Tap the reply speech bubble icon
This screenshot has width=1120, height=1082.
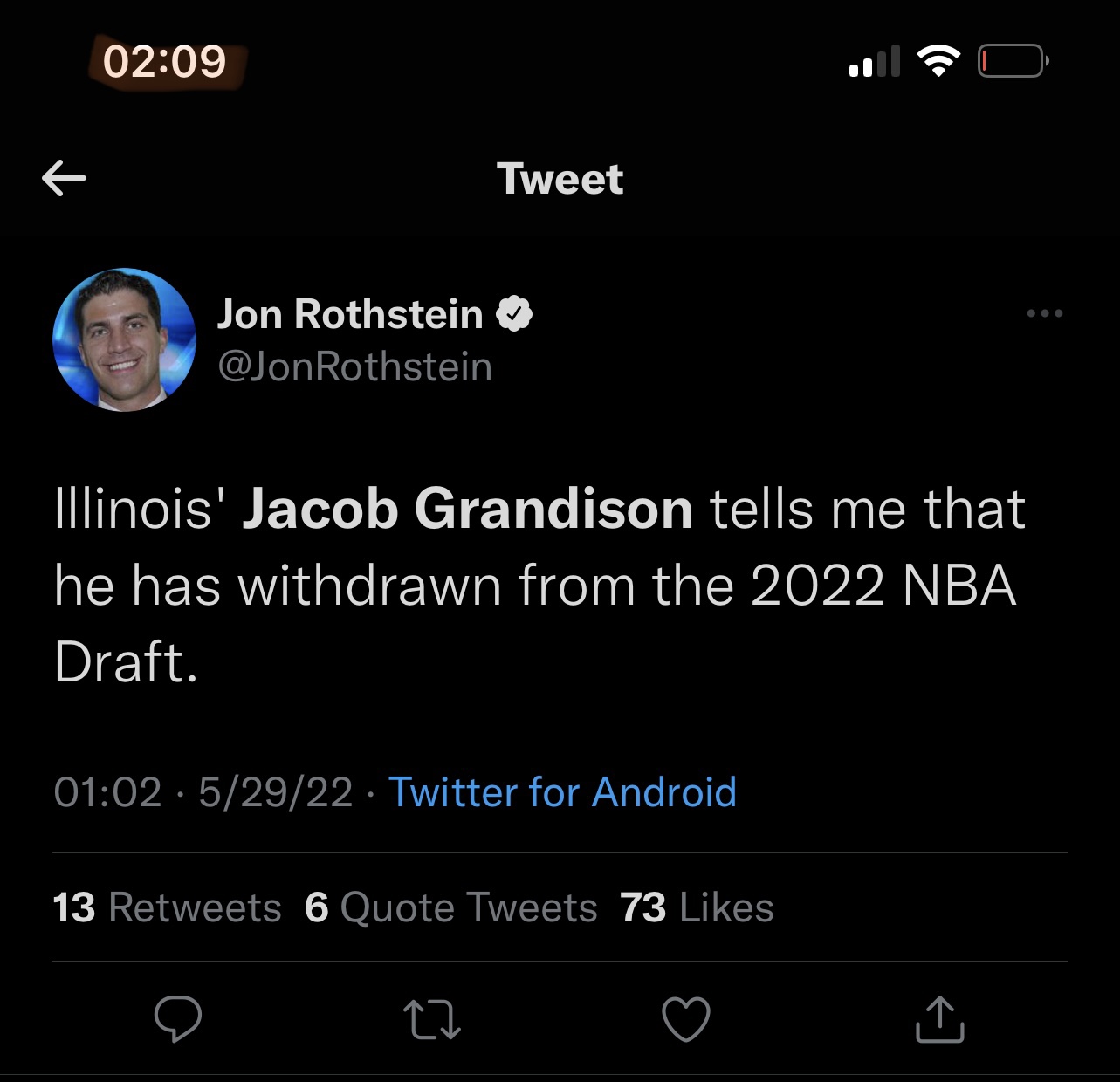coord(178,1018)
